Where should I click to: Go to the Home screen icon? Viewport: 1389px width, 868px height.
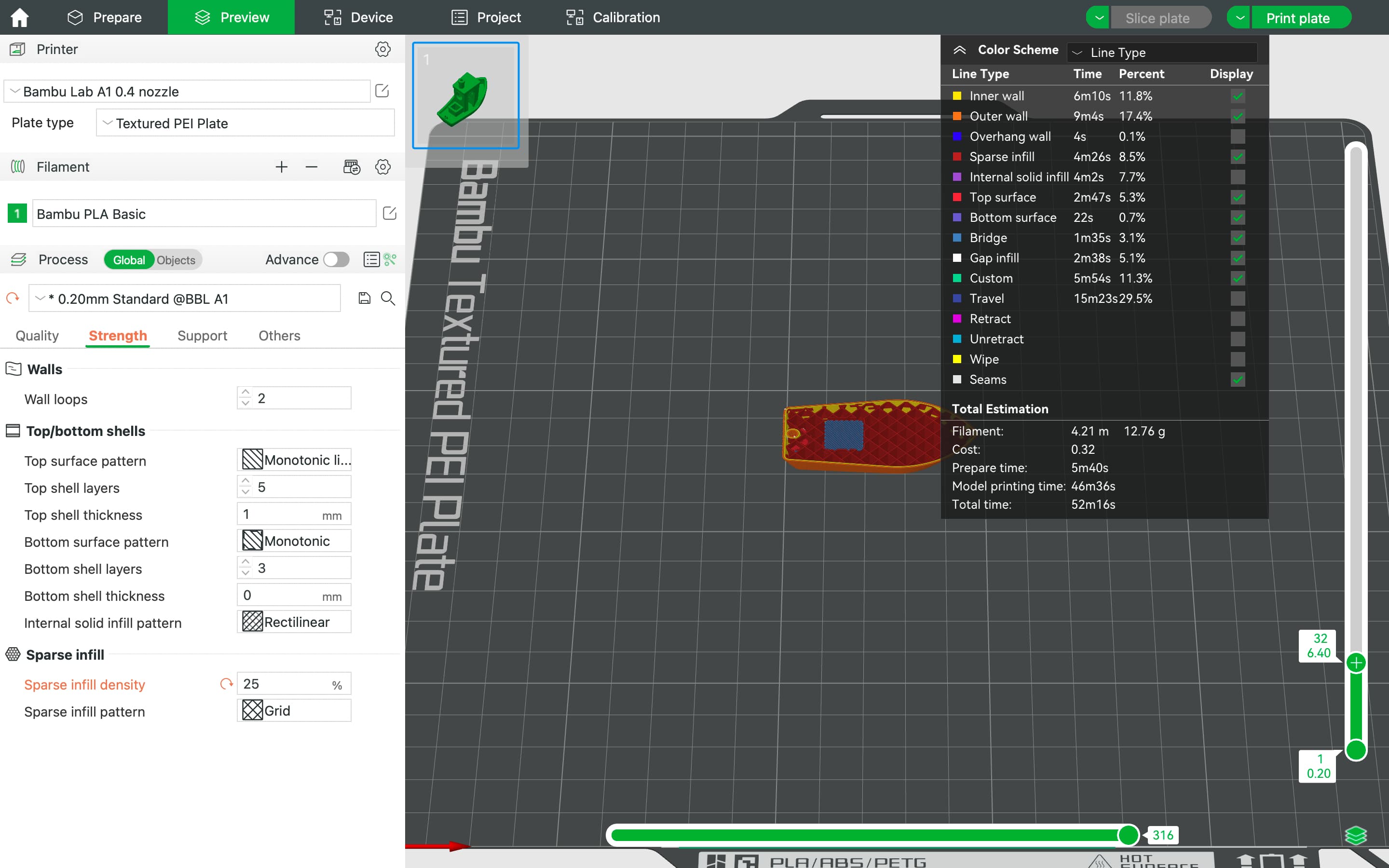pos(19,17)
